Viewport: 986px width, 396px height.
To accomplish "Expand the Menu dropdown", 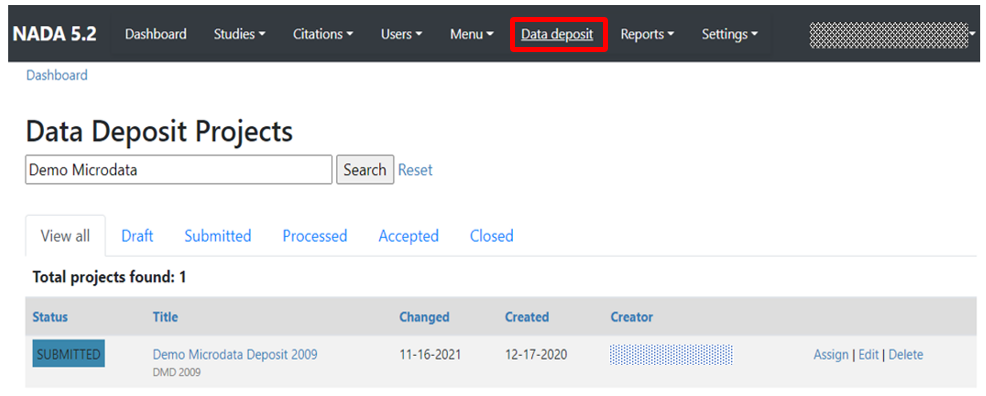I will click(x=472, y=35).
